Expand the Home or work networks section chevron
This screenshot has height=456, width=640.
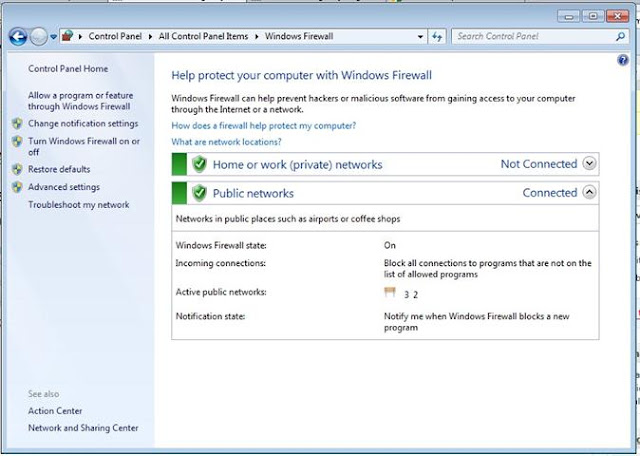[589, 163]
